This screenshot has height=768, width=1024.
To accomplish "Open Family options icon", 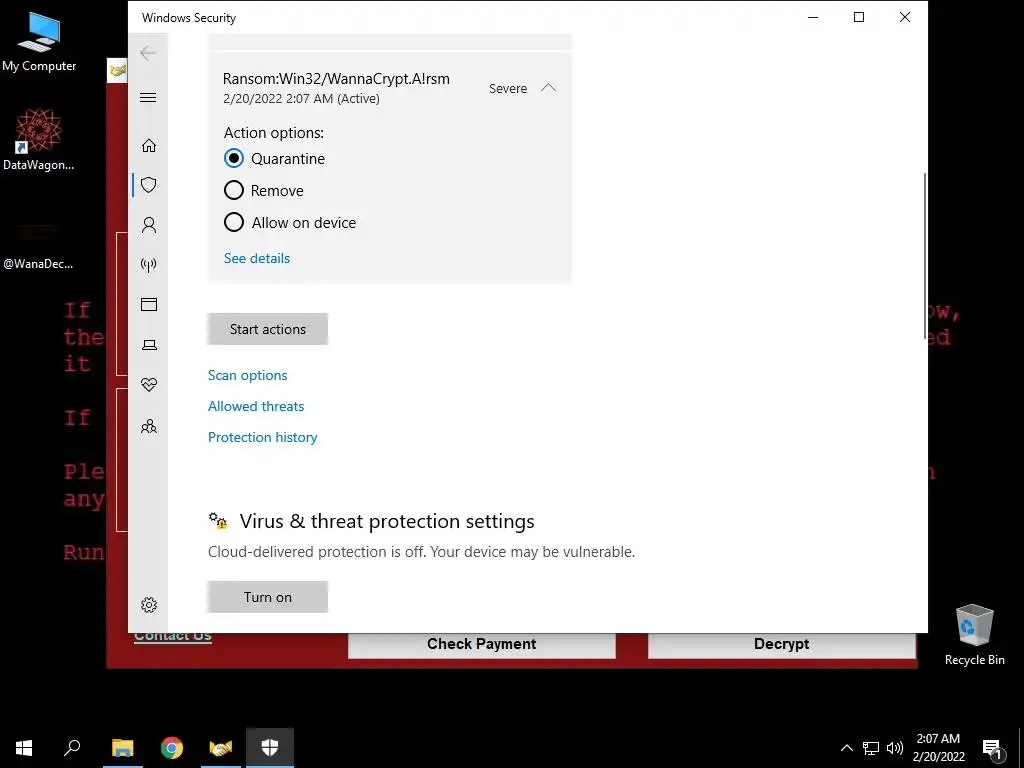I will click(x=149, y=426).
